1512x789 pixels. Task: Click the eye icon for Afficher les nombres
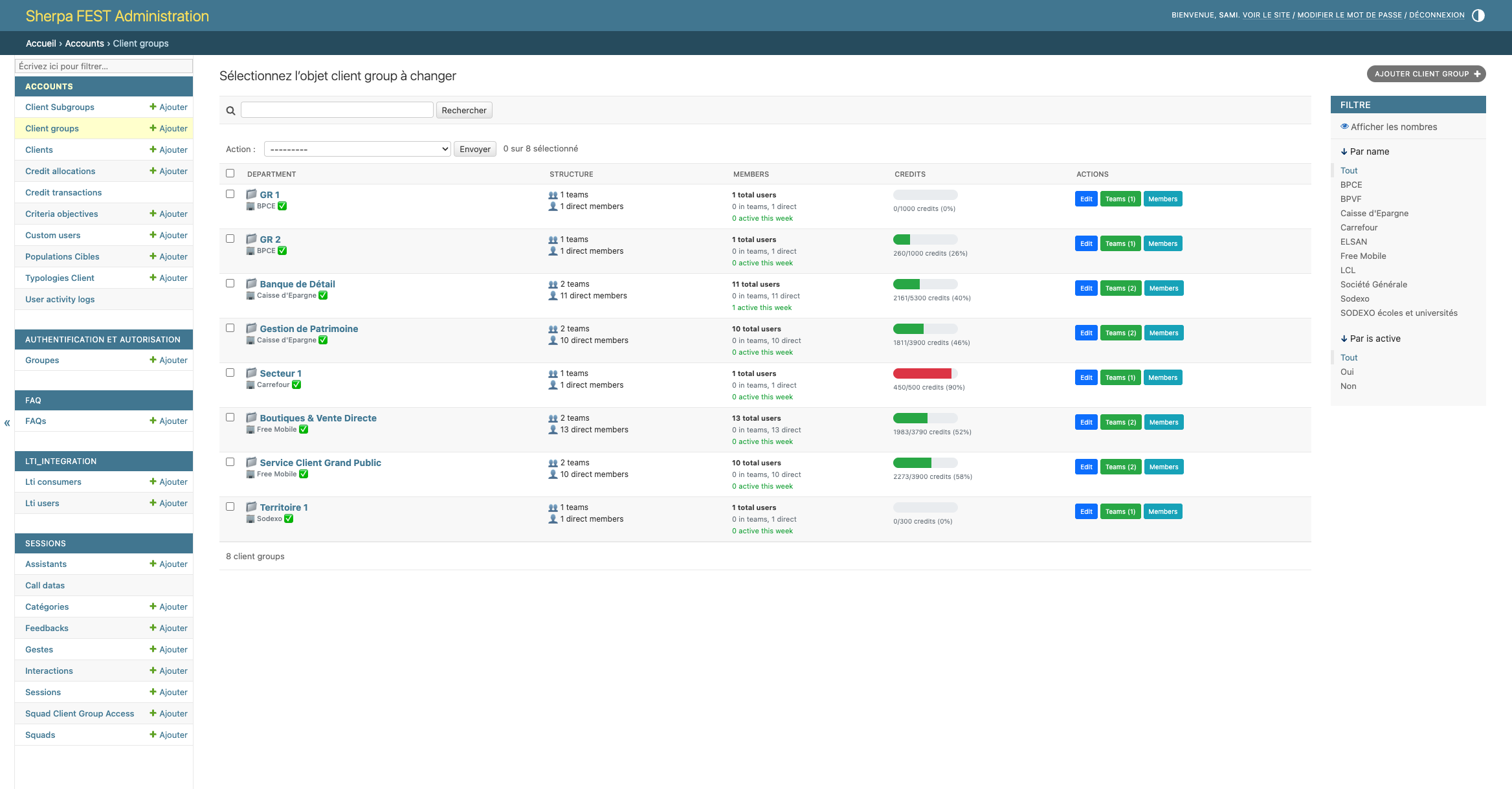[x=1344, y=127]
